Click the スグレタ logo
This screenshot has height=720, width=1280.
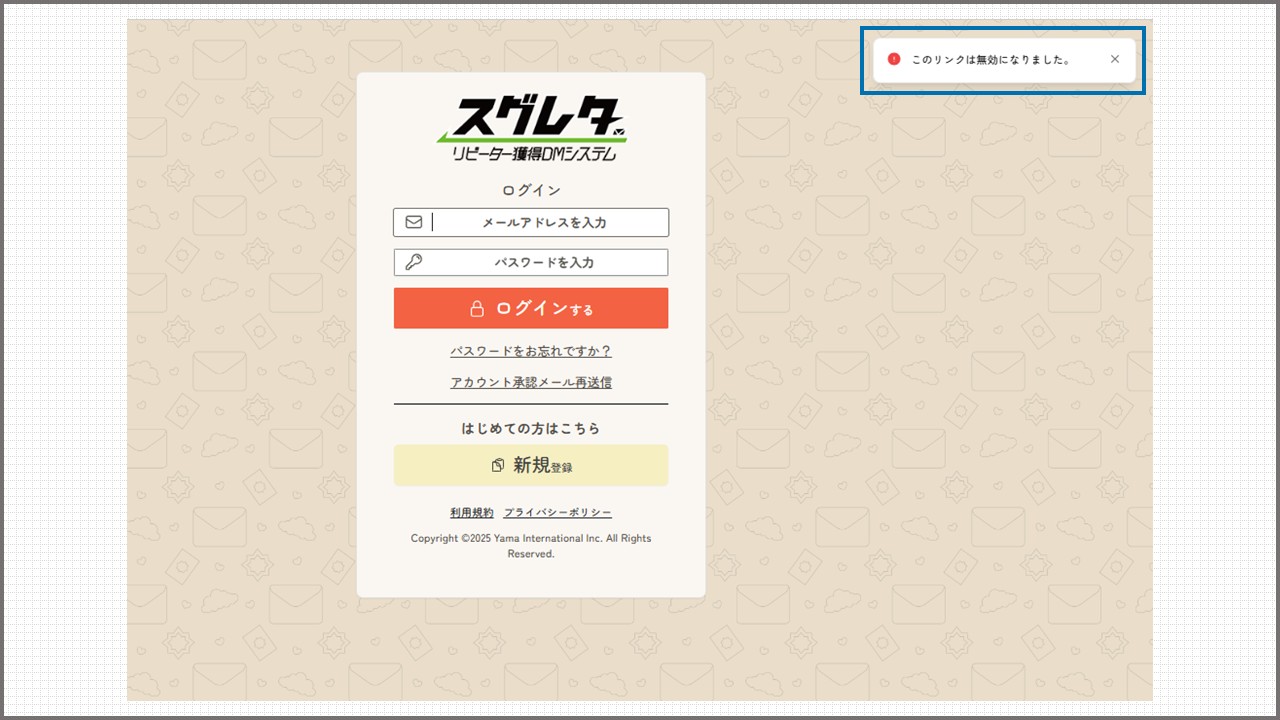point(532,129)
